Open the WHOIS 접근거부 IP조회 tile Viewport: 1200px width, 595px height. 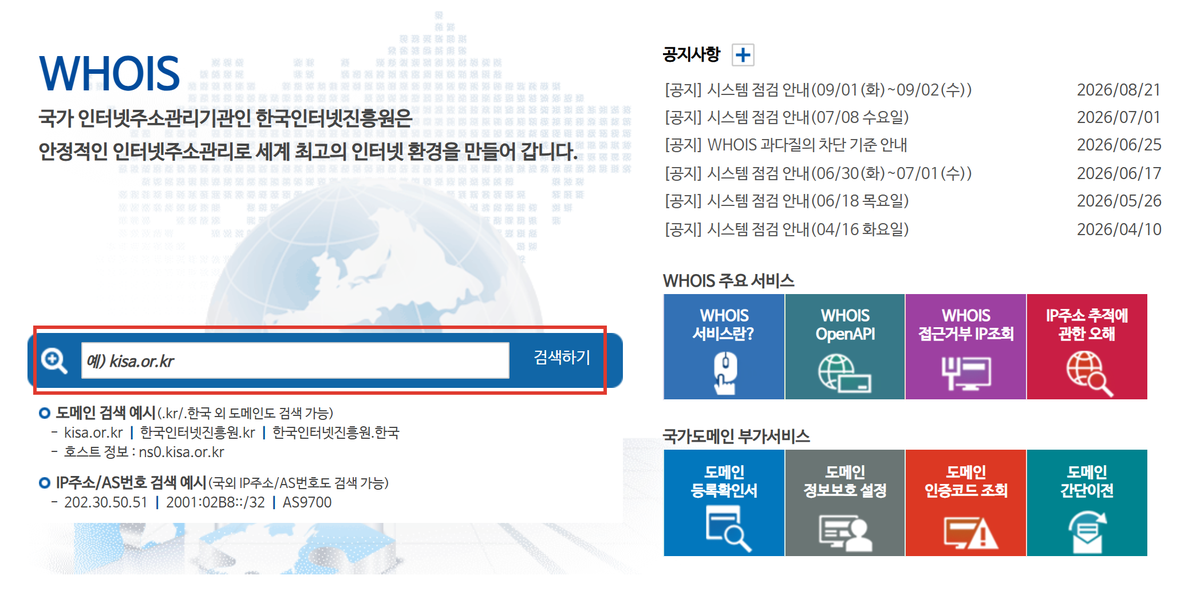pos(966,346)
